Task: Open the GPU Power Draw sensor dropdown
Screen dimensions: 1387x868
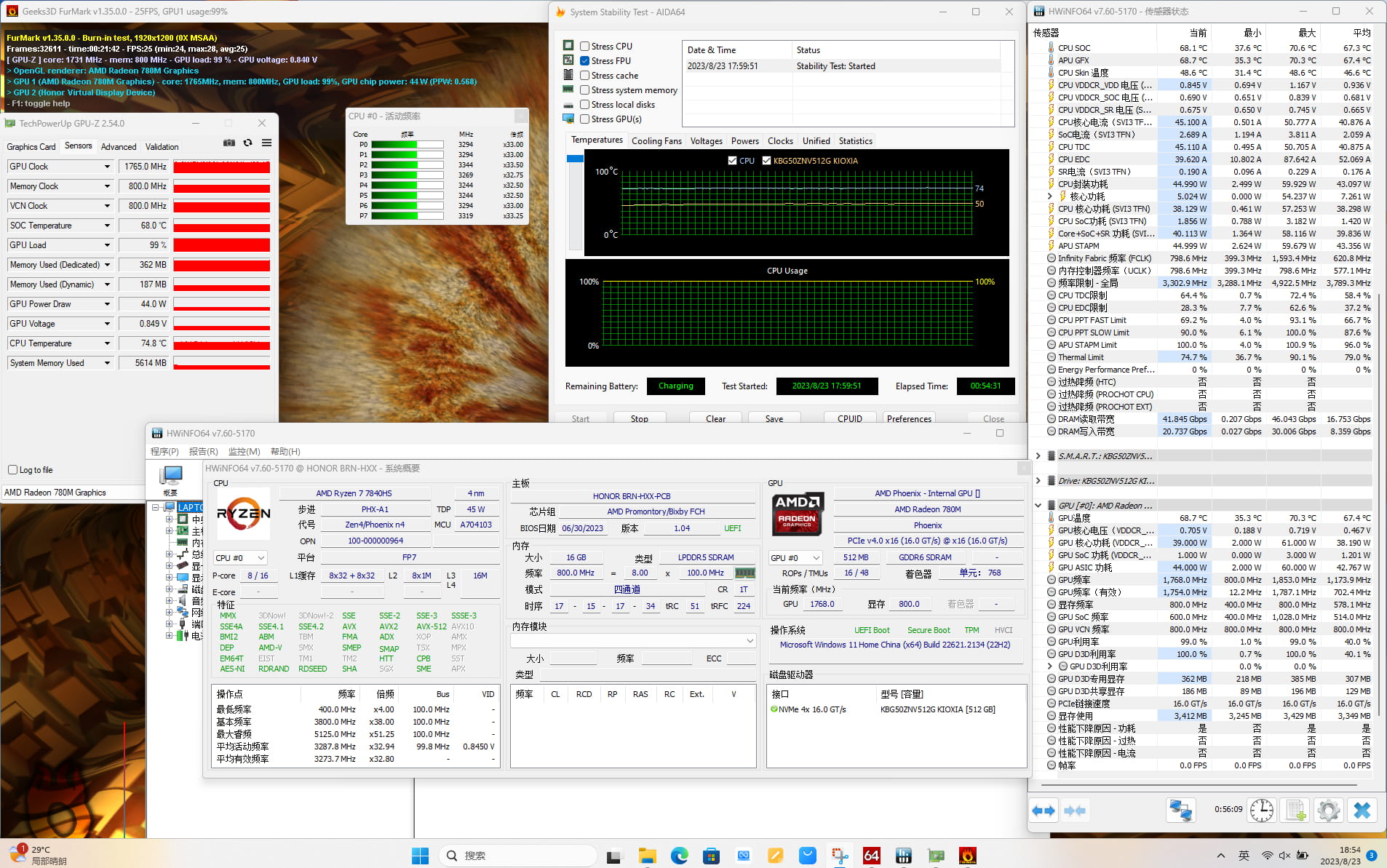Action: [x=107, y=304]
